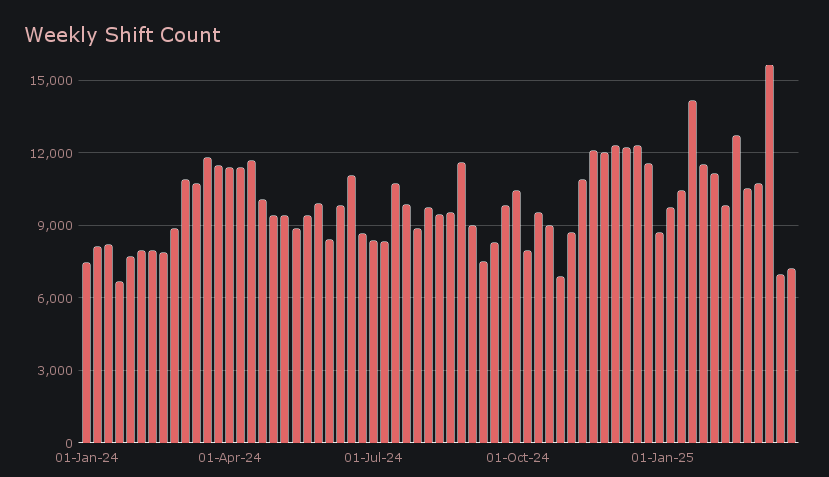The image size is (829, 477).
Task: Click the 01-Jul-24 x-axis label
Action: coord(373,458)
